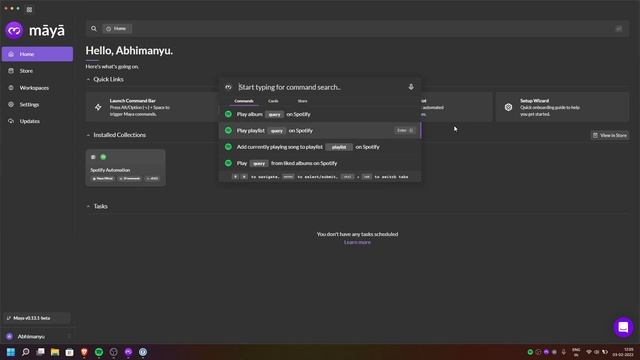Click Spotify icon beside Play album command

coord(228,114)
